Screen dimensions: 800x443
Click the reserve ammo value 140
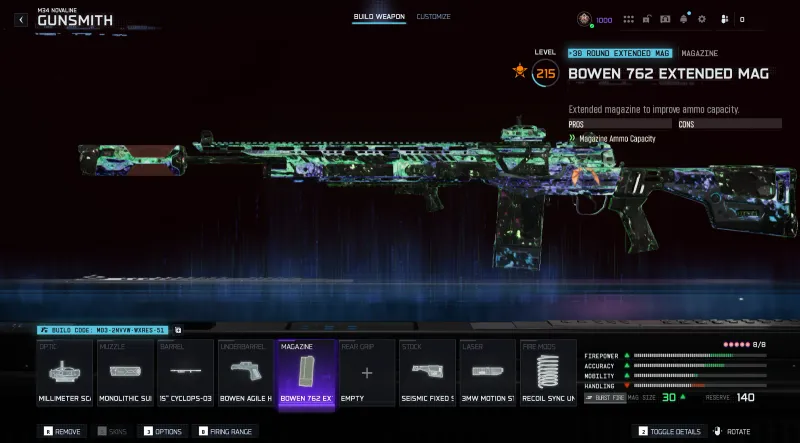coord(745,397)
